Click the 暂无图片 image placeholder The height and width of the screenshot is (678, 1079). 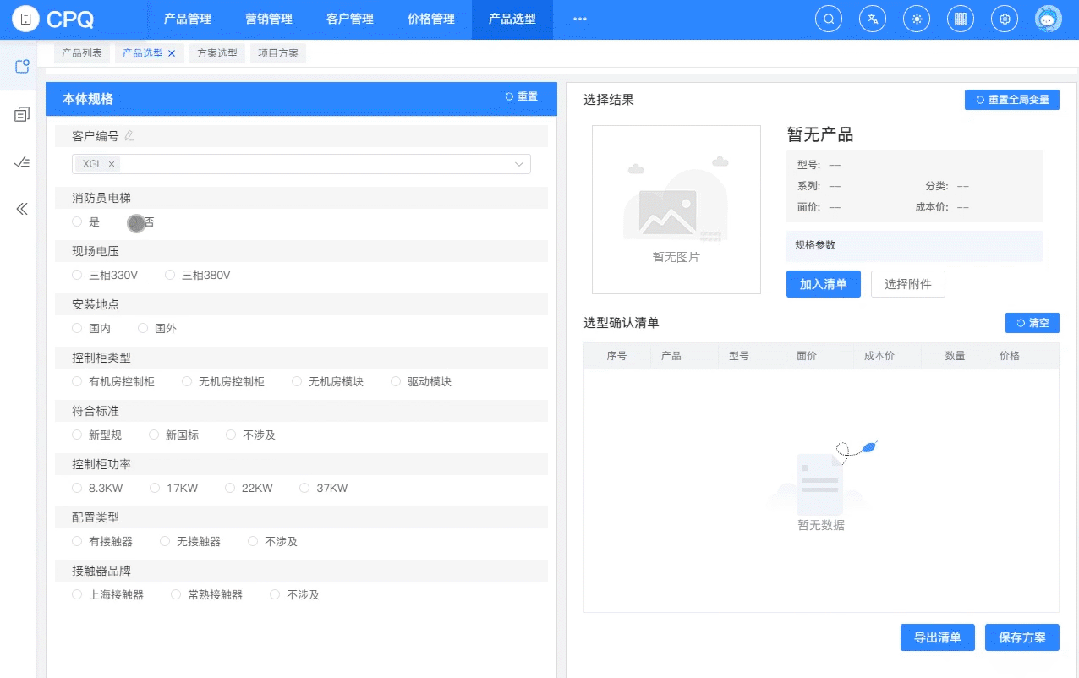(676, 209)
